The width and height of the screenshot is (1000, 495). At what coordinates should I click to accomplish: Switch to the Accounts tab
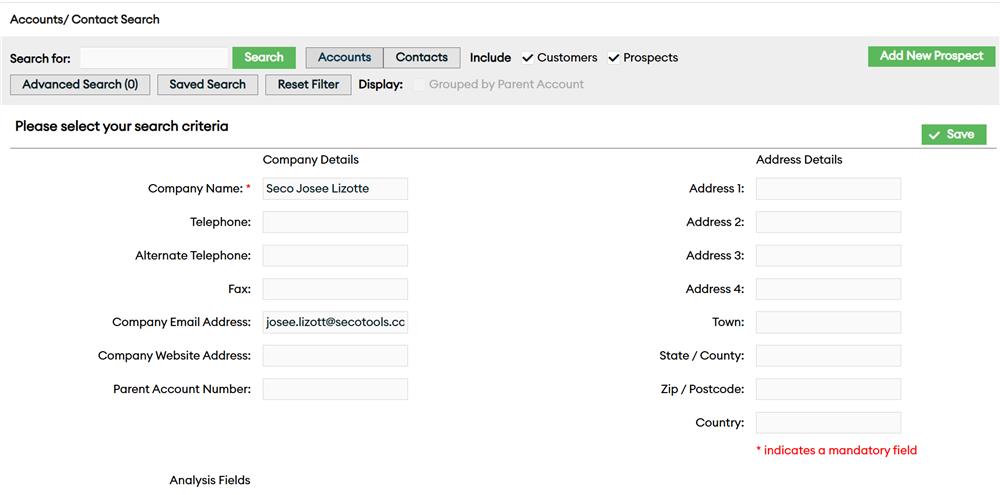[x=344, y=58]
